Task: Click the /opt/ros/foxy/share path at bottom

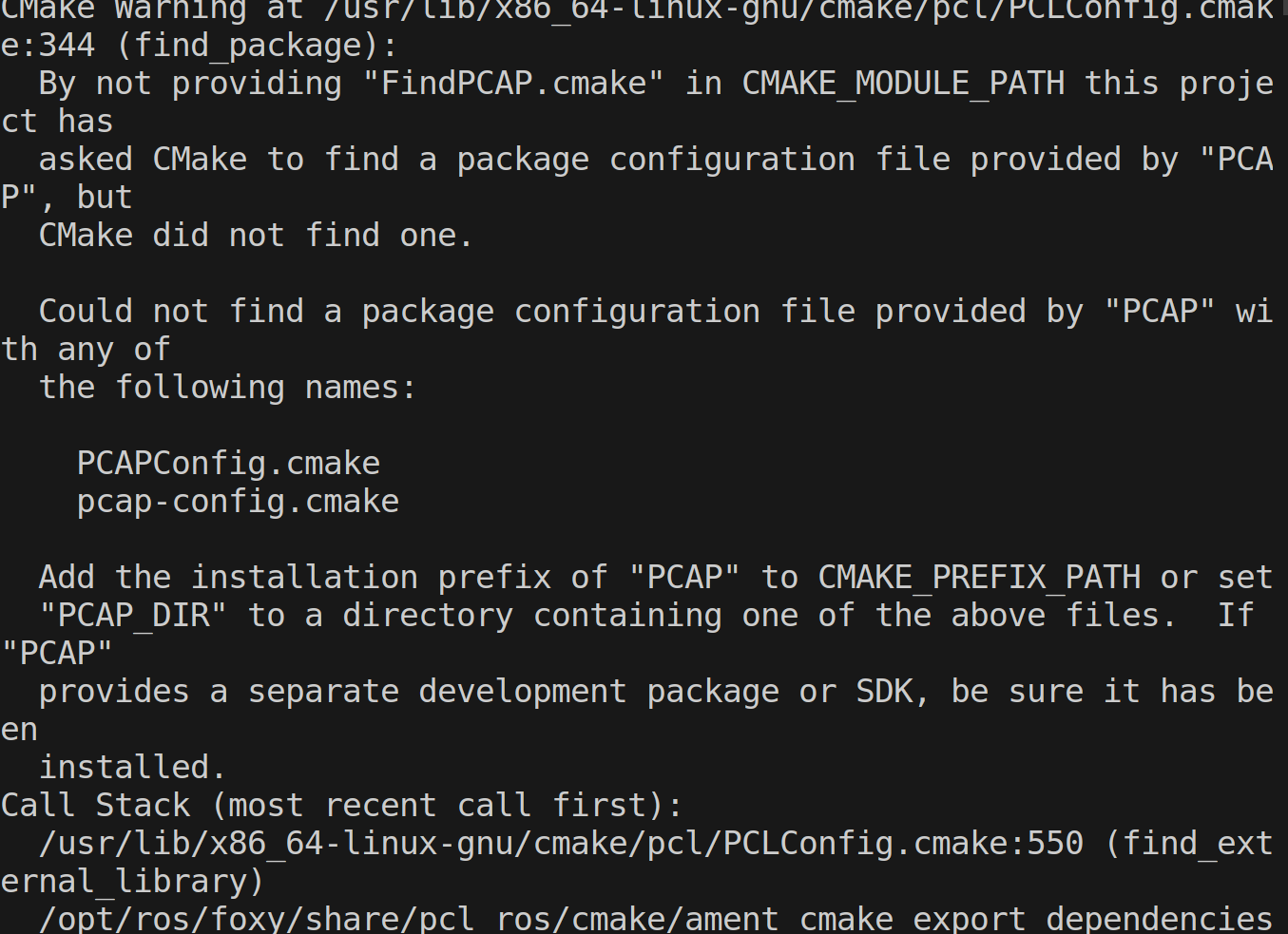Action: pos(257,920)
